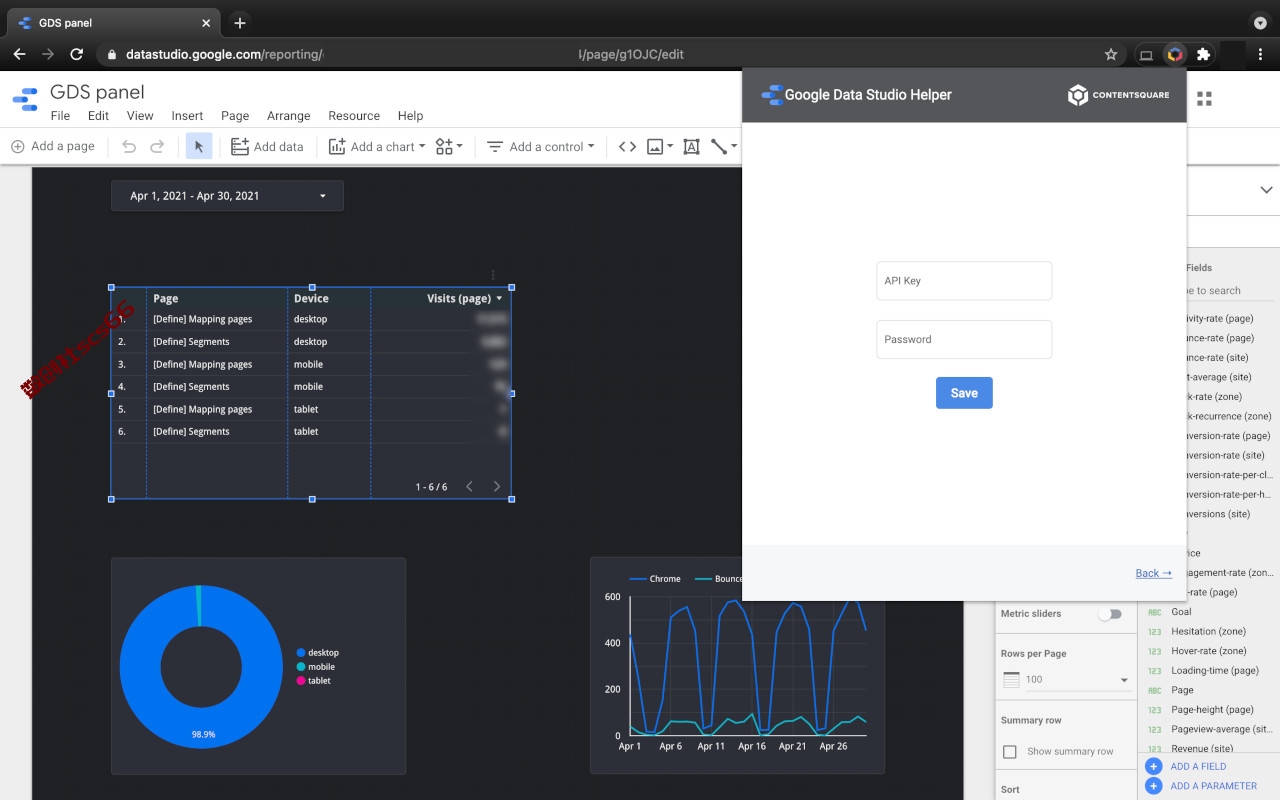
Task: Collapse the right panel chevron
Action: click(x=1266, y=190)
